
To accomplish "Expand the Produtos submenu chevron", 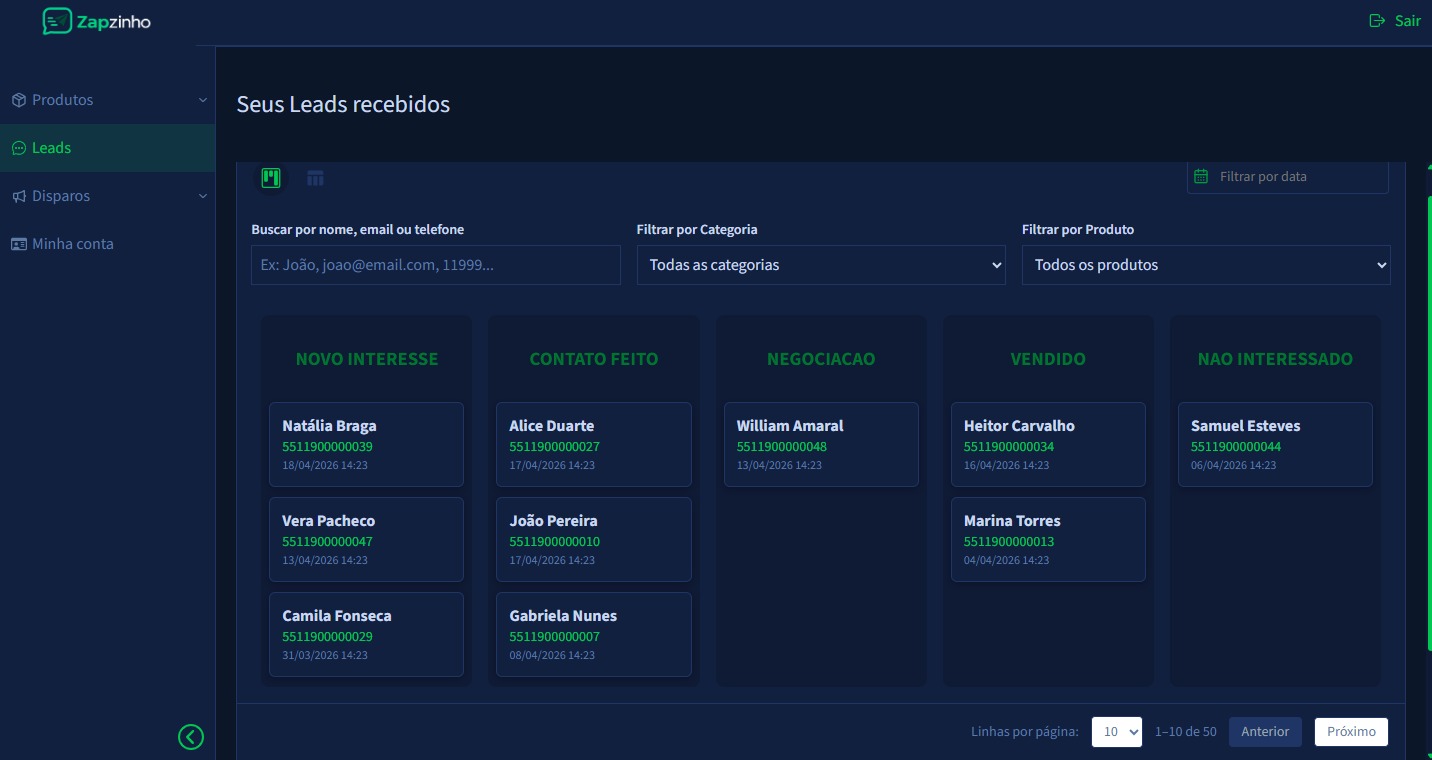I will click(203, 100).
